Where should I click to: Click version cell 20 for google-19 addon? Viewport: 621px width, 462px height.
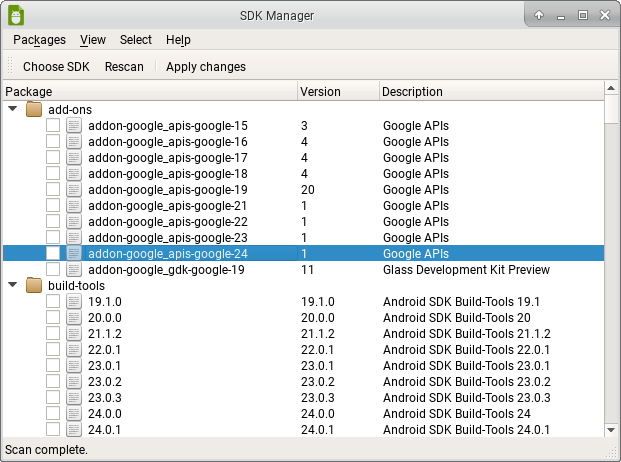point(308,190)
